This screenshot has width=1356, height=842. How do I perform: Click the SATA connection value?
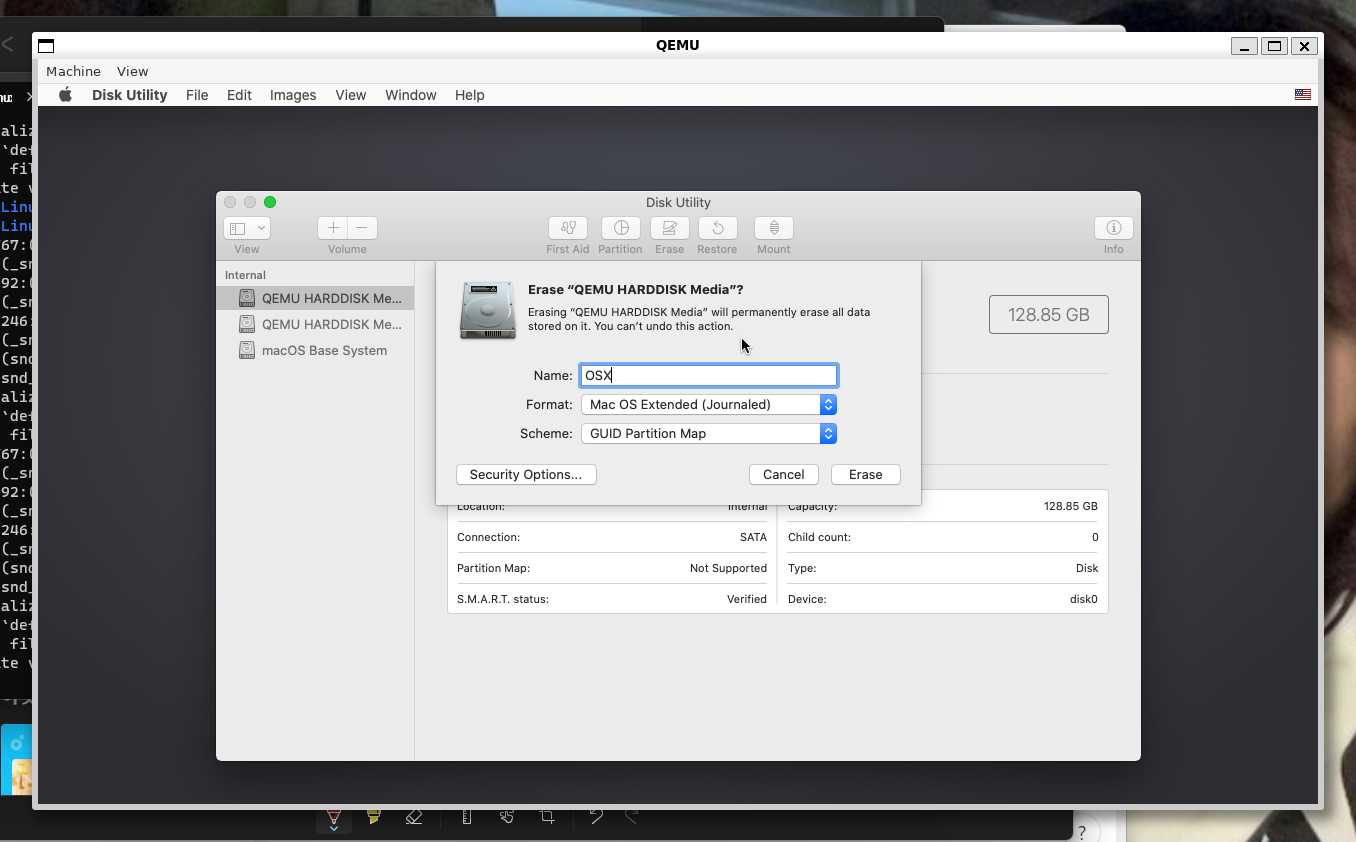(753, 537)
